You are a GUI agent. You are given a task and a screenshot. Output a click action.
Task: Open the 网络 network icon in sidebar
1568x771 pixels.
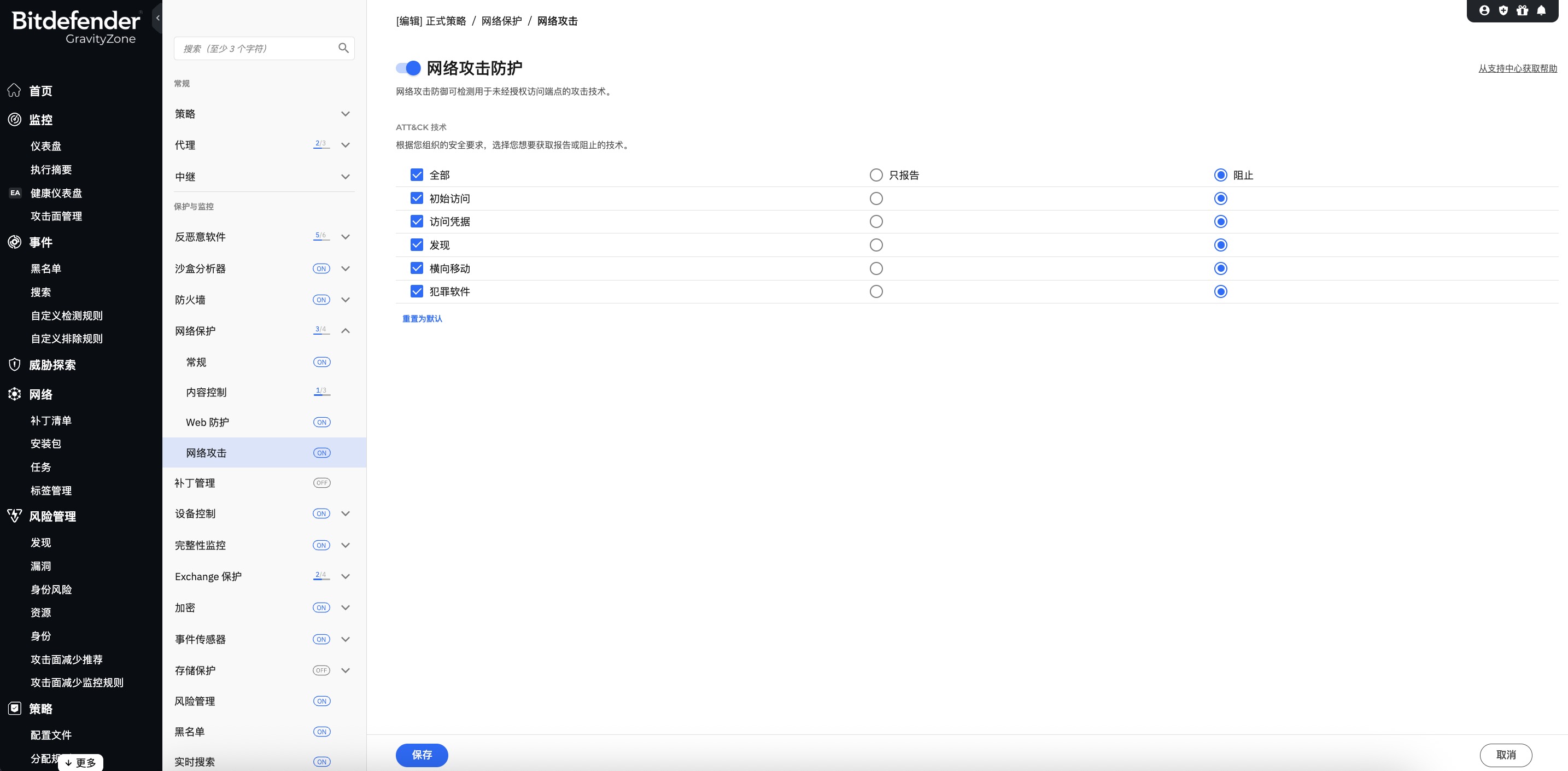[13, 393]
